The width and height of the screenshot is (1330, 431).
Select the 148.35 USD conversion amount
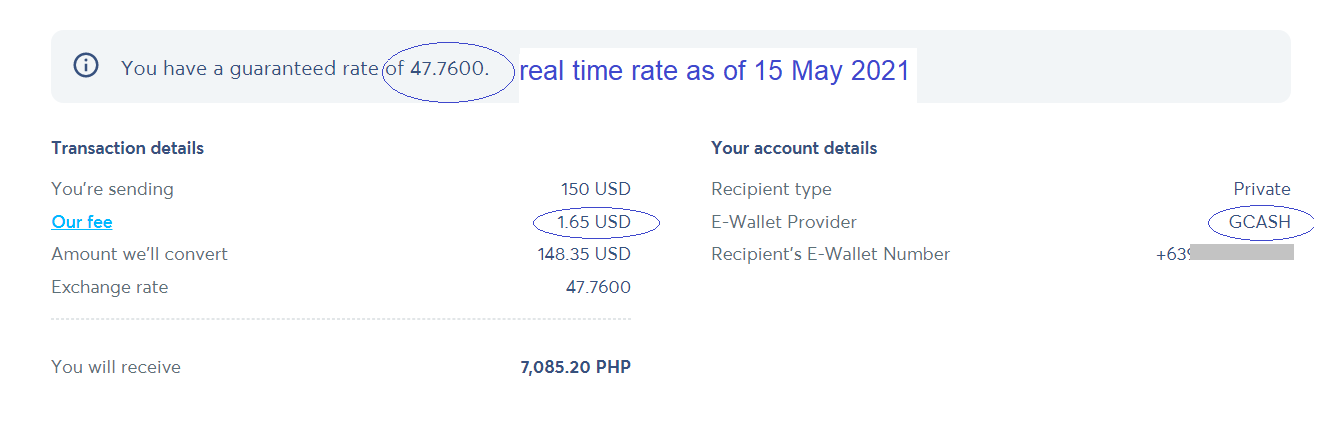[584, 254]
